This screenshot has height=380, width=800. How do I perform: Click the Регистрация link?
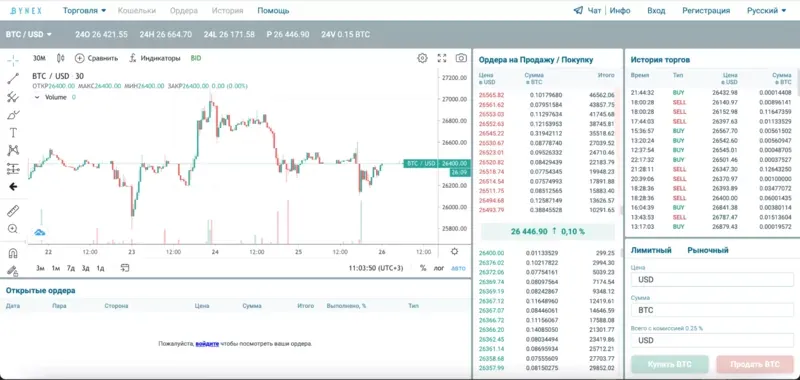pos(706,10)
